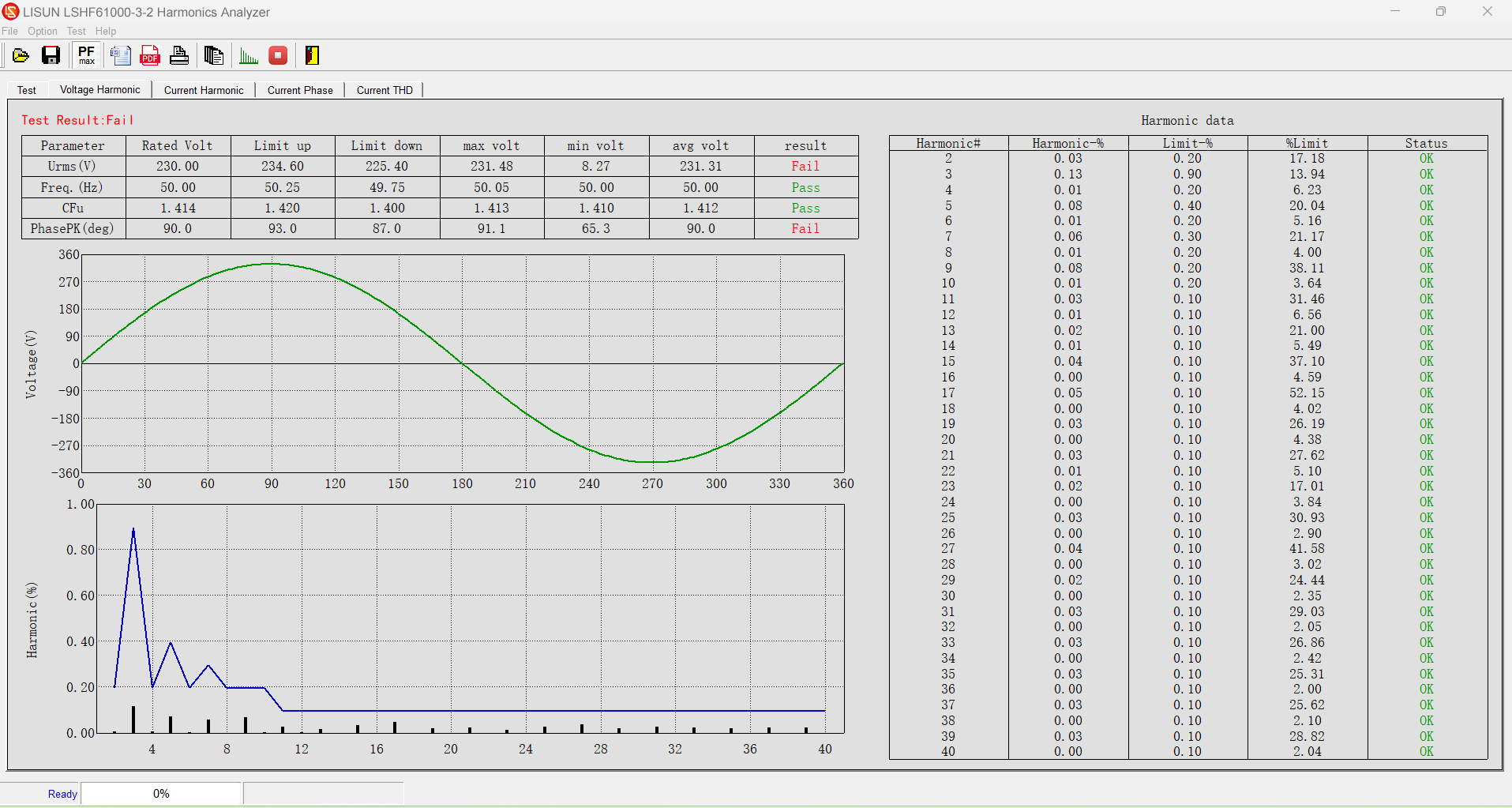Activate the PF max toolbar function

86,55
